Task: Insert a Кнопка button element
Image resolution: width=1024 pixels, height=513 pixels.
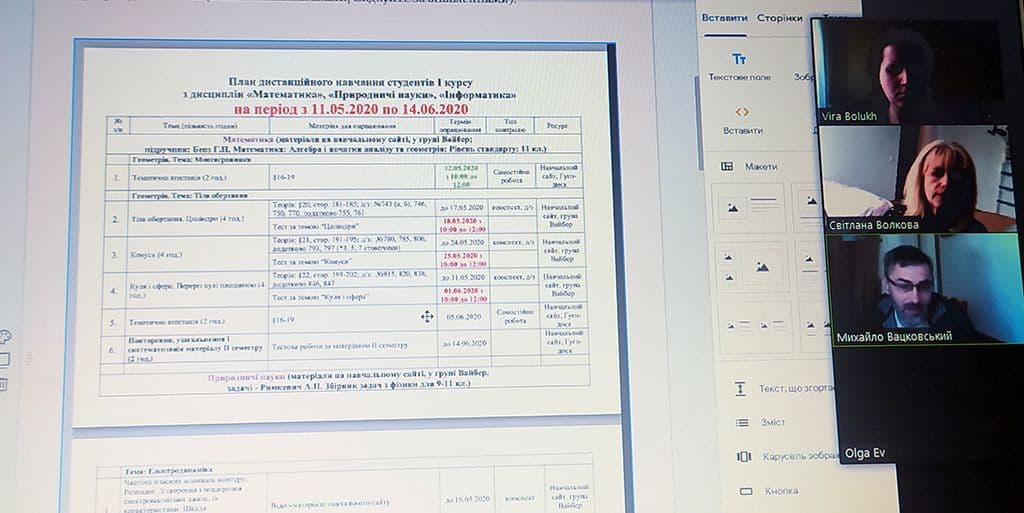Action: 781,491
